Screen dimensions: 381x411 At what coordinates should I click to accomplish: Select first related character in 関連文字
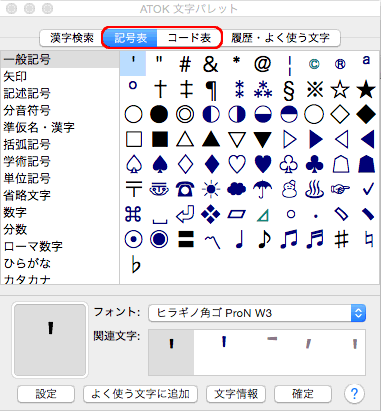[x=171, y=352]
